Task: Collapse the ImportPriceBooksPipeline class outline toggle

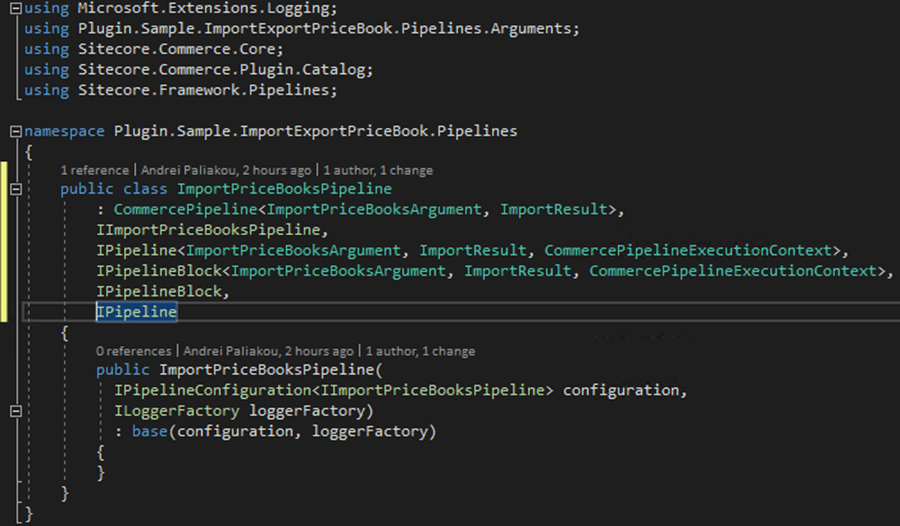Action: tap(16, 189)
